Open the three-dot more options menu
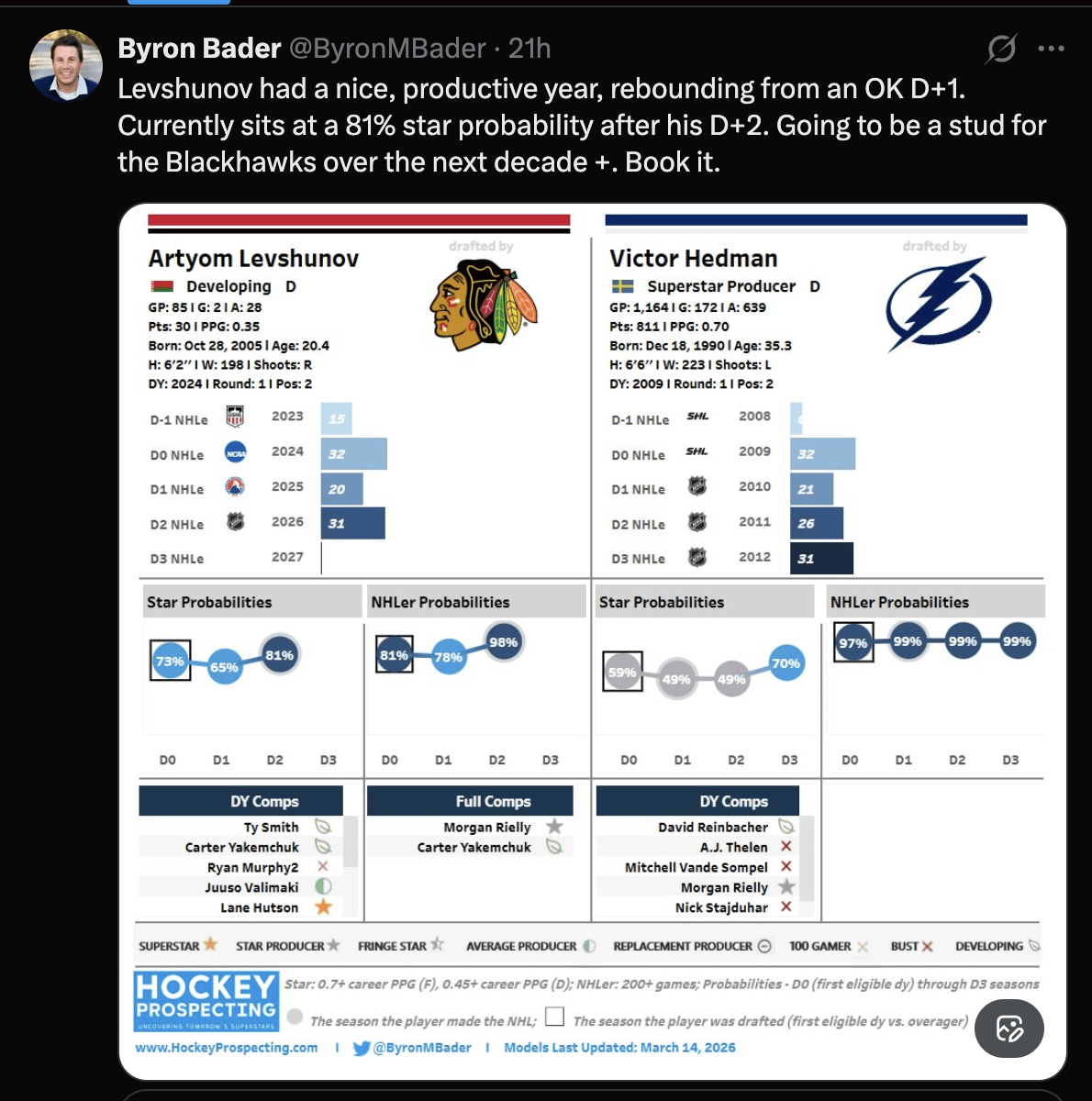The height and width of the screenshot is (1101, 1092). 1051,49
